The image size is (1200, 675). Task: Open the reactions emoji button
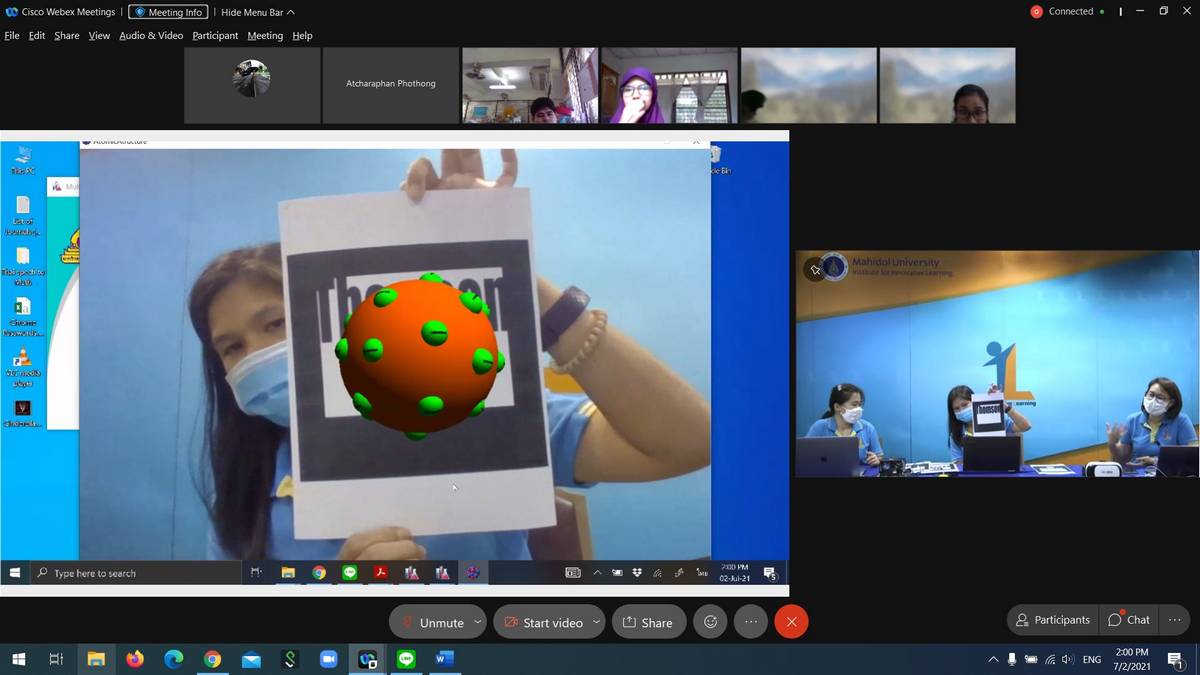tap(710, 622)
